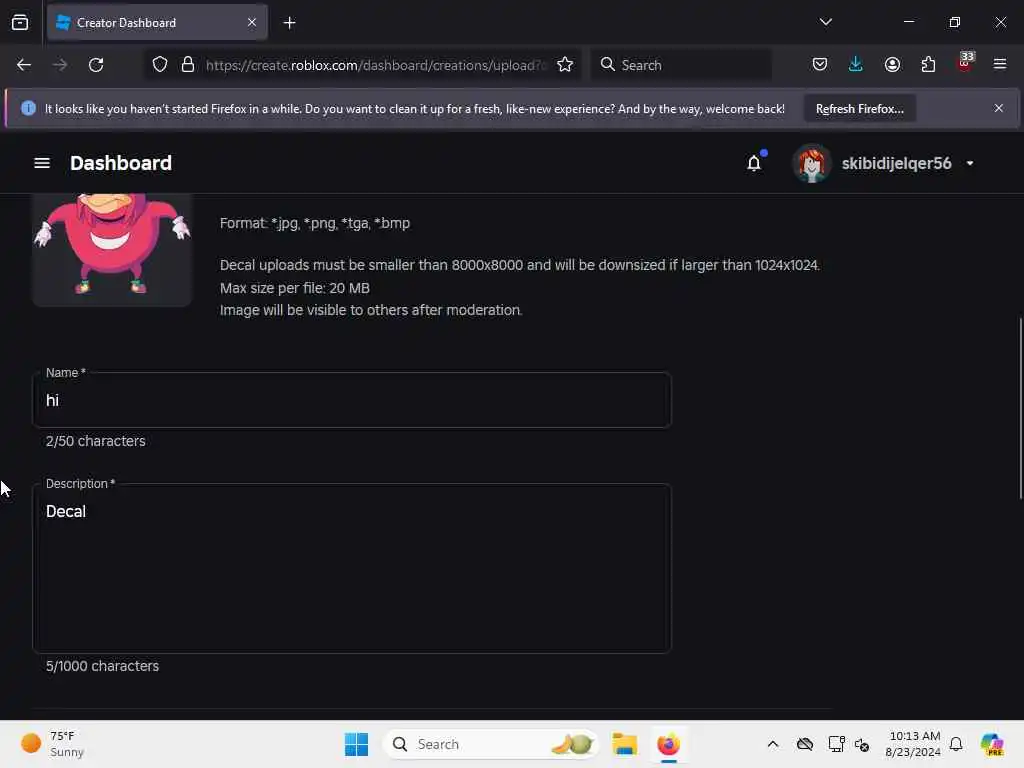Open the Copilot preview icon
The width and height of the screenshot is (1024, 768).
(992, 744)
